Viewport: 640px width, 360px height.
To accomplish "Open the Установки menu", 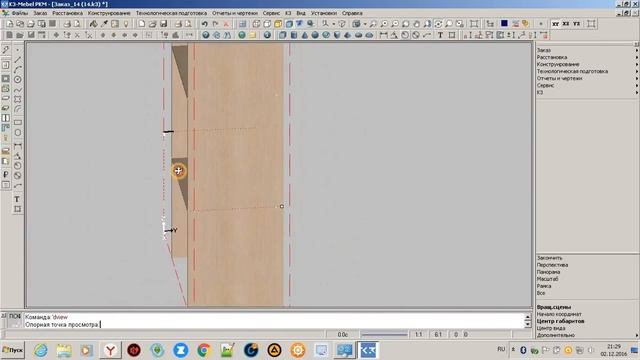I will [324, 13].
